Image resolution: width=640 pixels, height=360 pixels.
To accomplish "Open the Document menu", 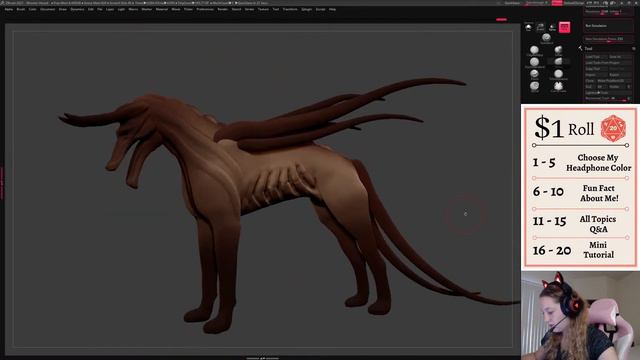I will point(47,9).
